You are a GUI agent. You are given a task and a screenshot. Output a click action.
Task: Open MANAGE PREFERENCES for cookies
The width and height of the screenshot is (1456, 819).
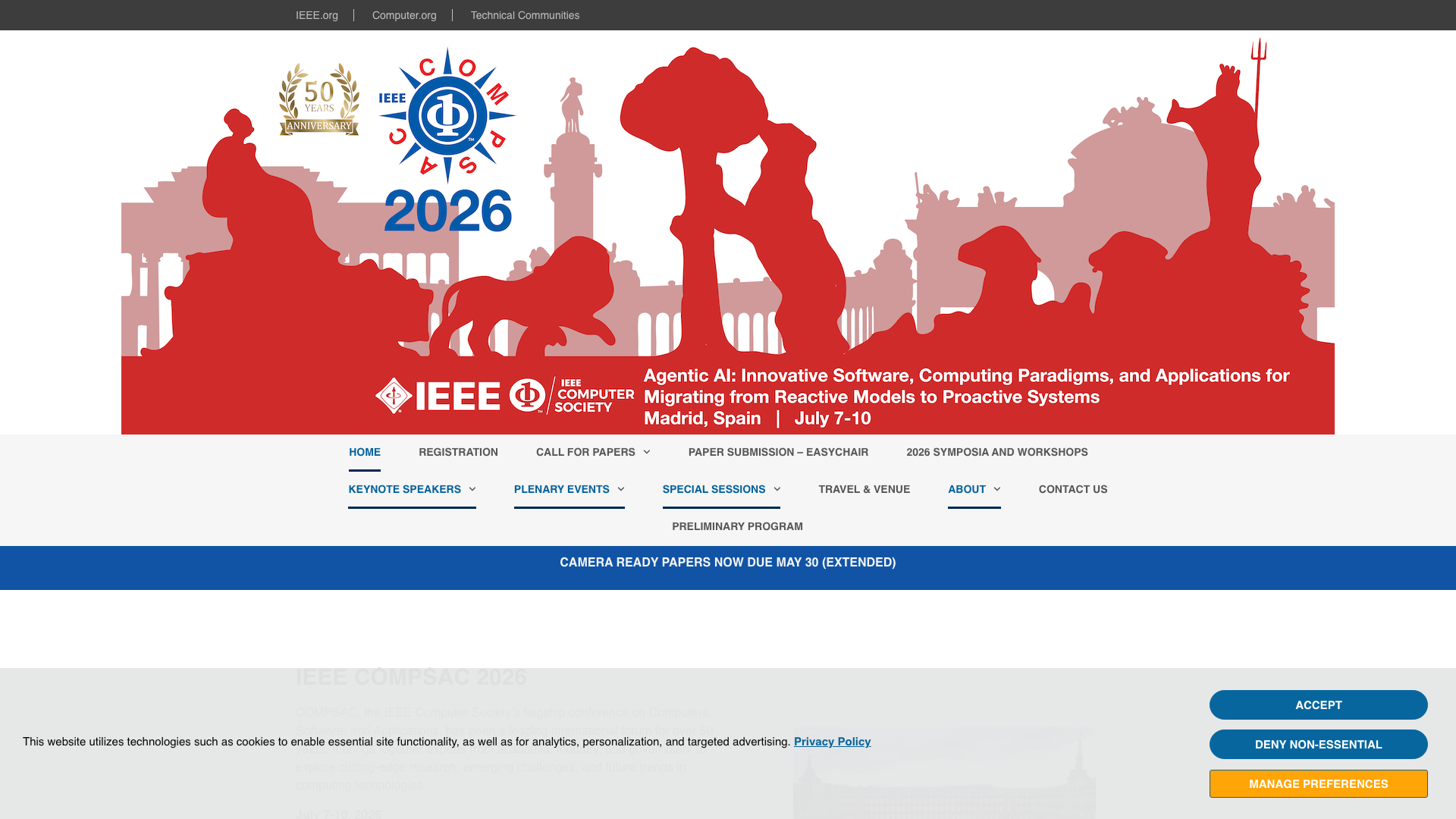1318,784
